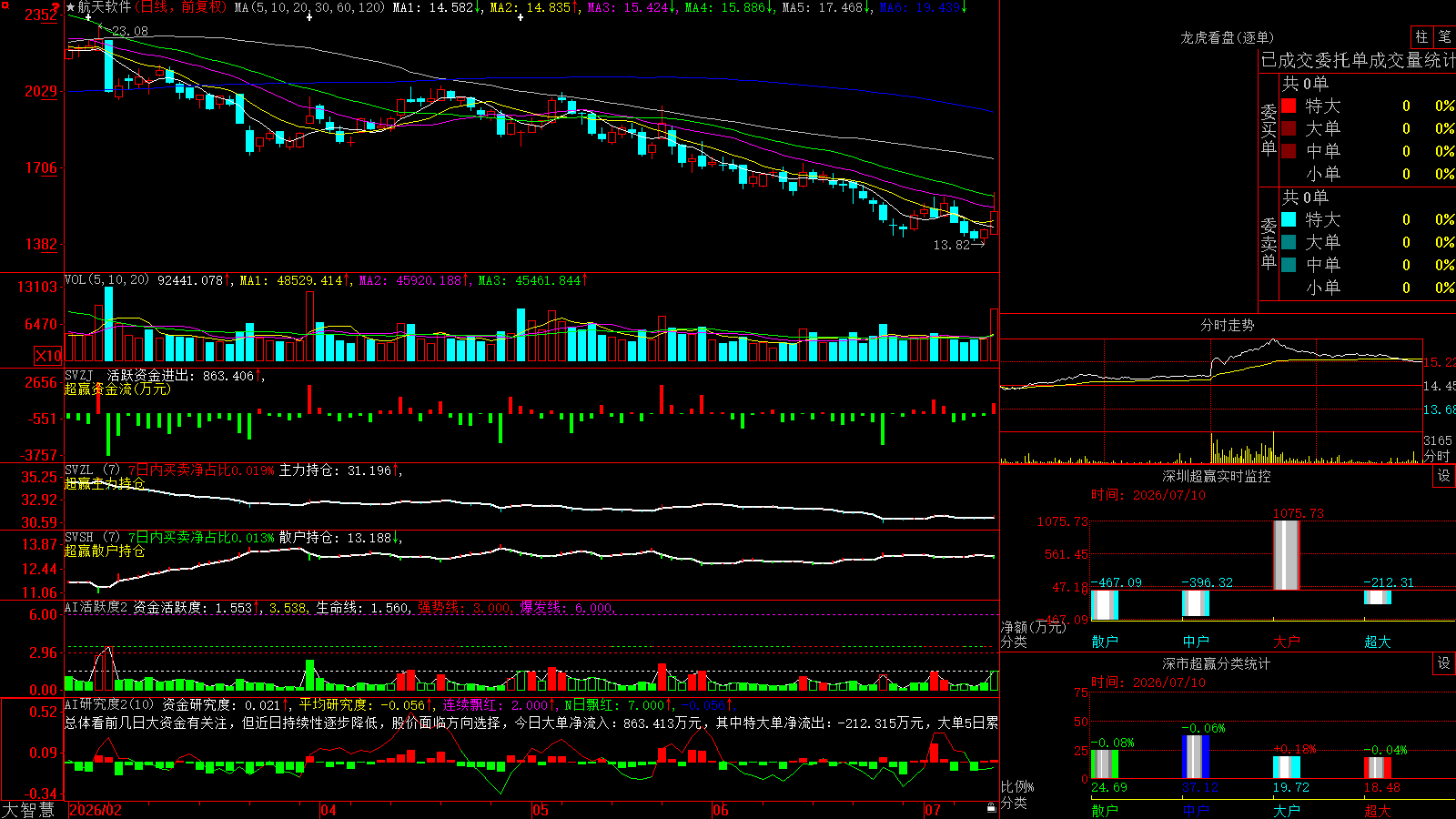Viewport: 1456px width, 819px height.
Task: Click the 委卖单 section label
Action: (1269, 243)
